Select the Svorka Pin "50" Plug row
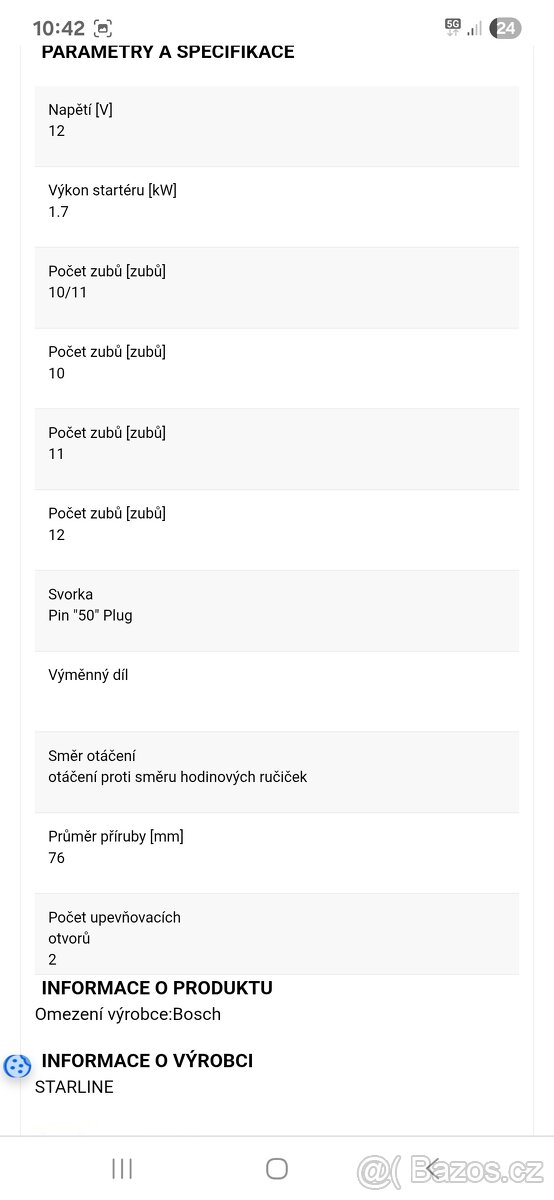554x1200 pixels. [277, 611]
